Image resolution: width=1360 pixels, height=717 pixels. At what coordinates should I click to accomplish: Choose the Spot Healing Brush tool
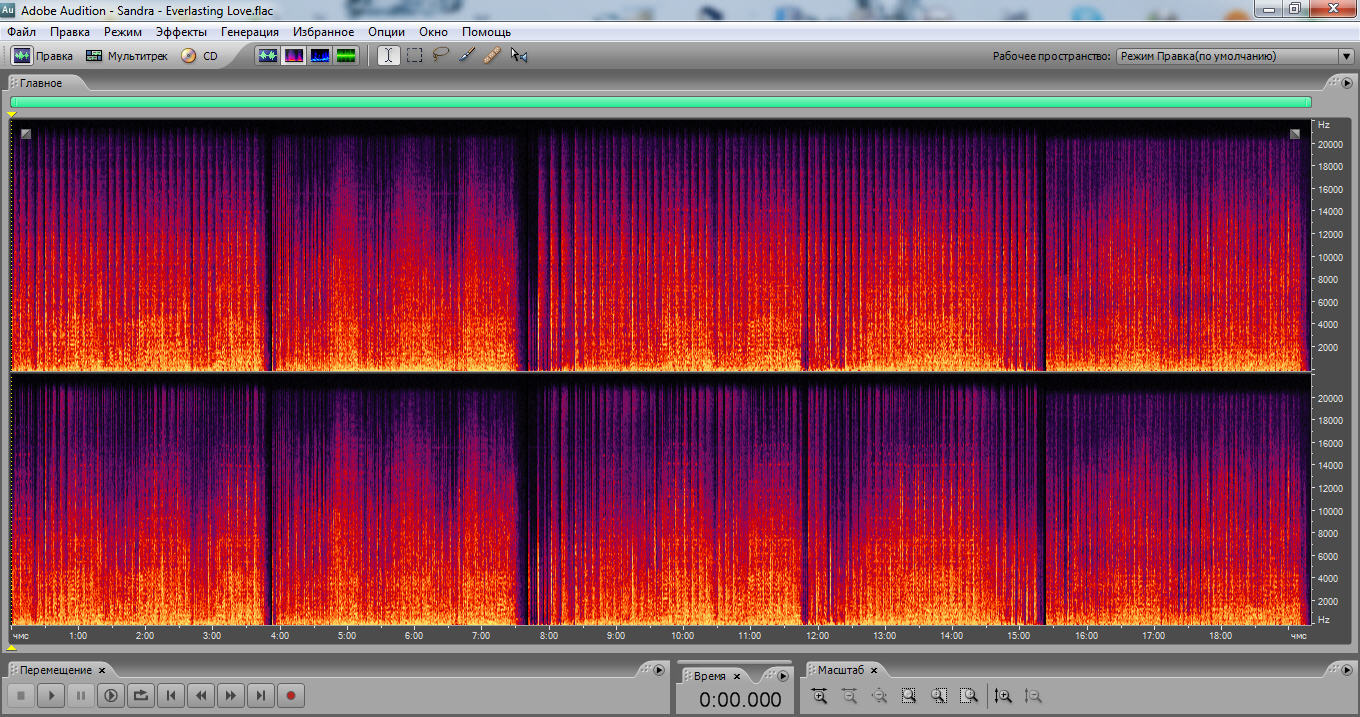pos(492,56)
